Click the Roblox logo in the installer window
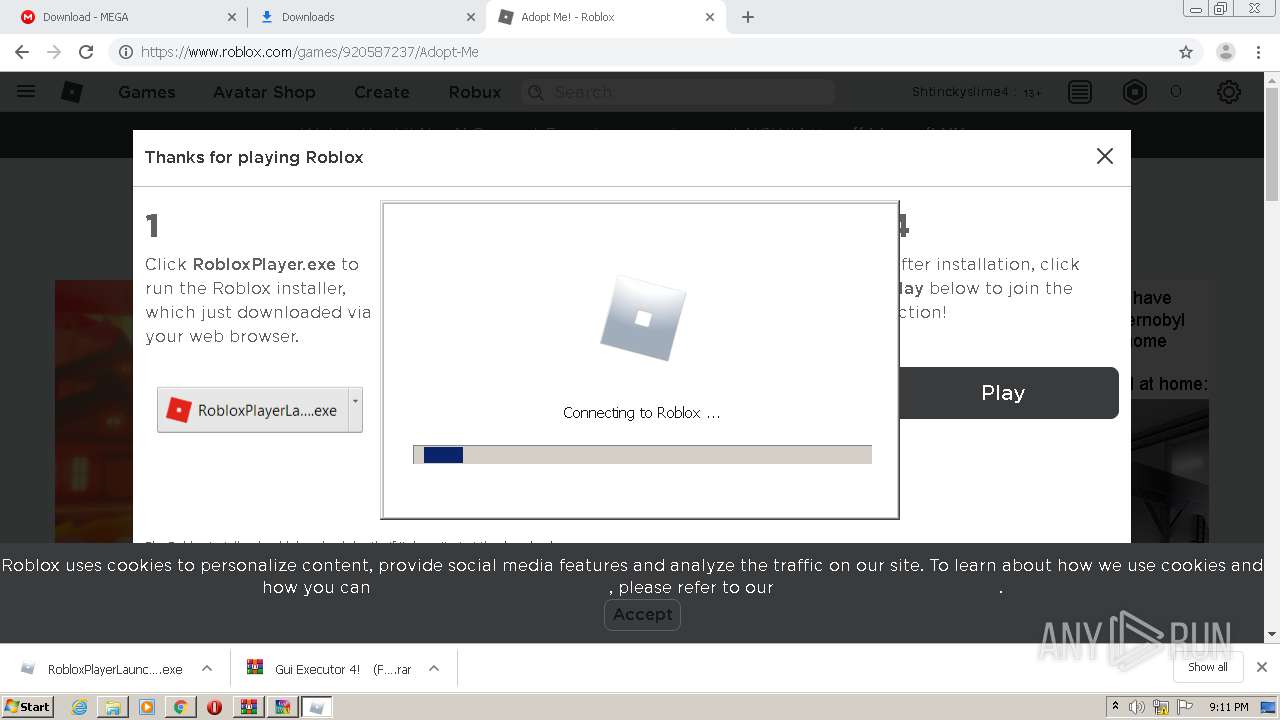This screenshot has height=720, width=1280. click(643, 319)
